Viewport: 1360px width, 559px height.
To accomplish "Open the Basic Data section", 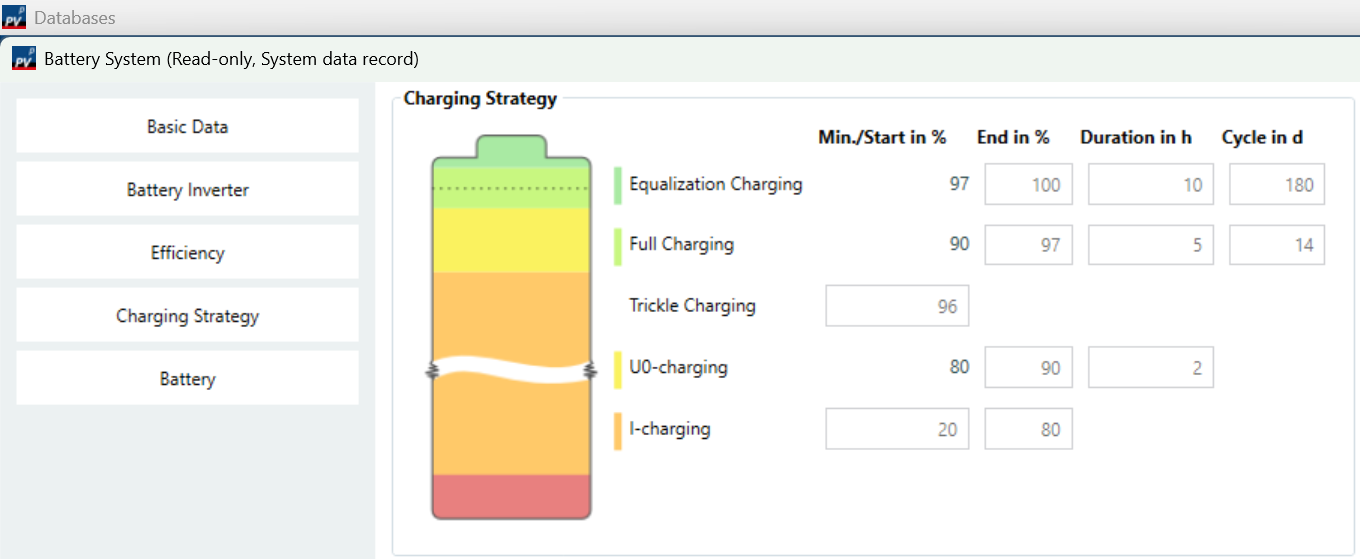I will (x=187, y=127).
